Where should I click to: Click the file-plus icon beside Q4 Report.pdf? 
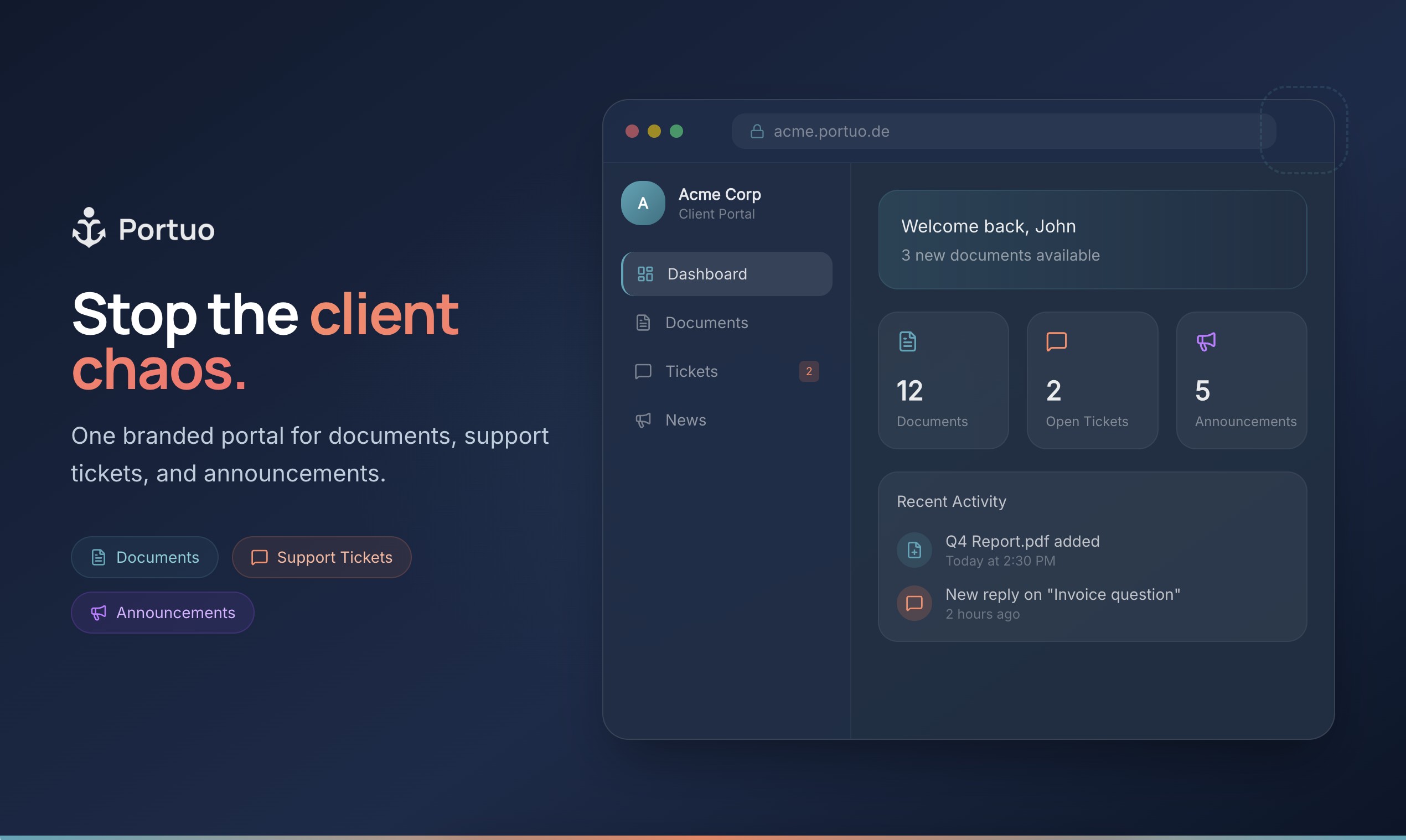tap(914, 549)
